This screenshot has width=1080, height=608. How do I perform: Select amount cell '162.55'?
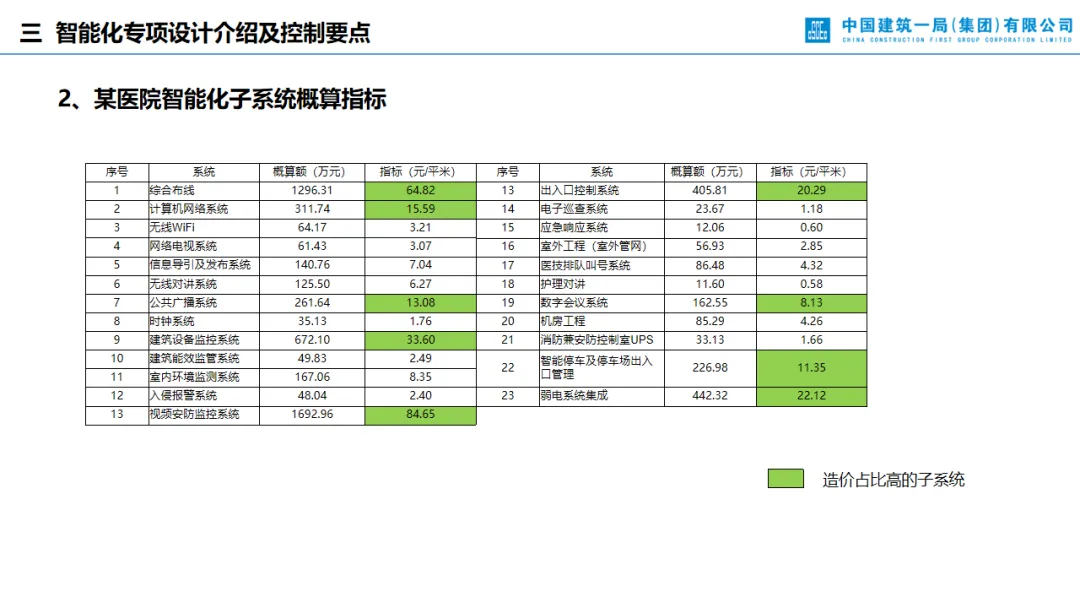710,303
